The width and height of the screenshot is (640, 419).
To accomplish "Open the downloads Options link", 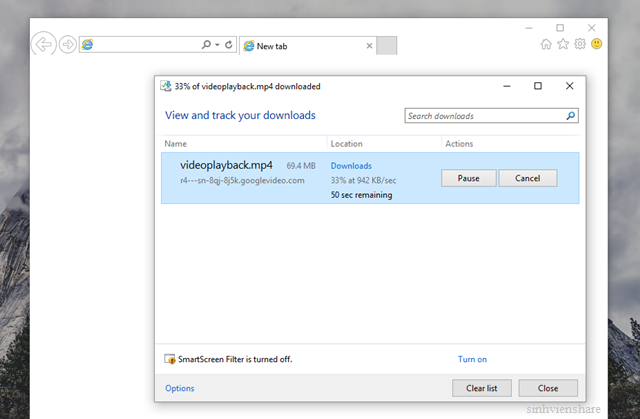I will pyautogui.click(x=180, y=388).
